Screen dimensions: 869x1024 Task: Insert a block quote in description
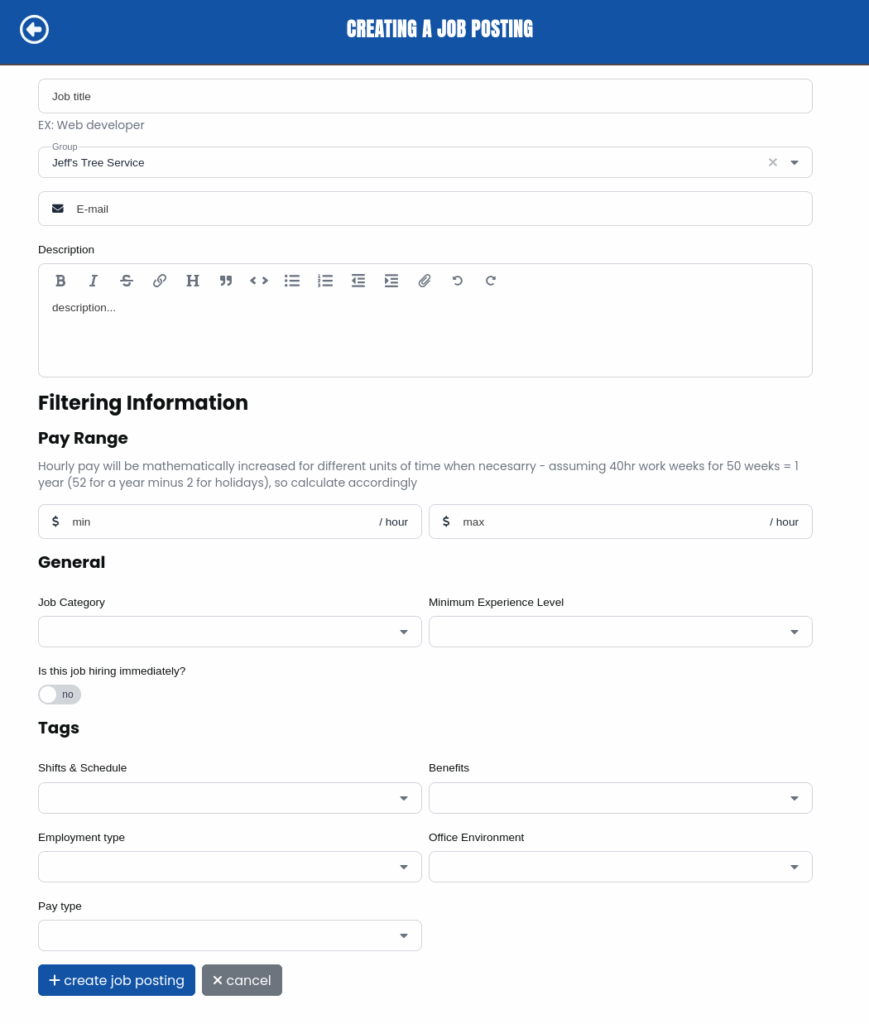click(226, 281)
